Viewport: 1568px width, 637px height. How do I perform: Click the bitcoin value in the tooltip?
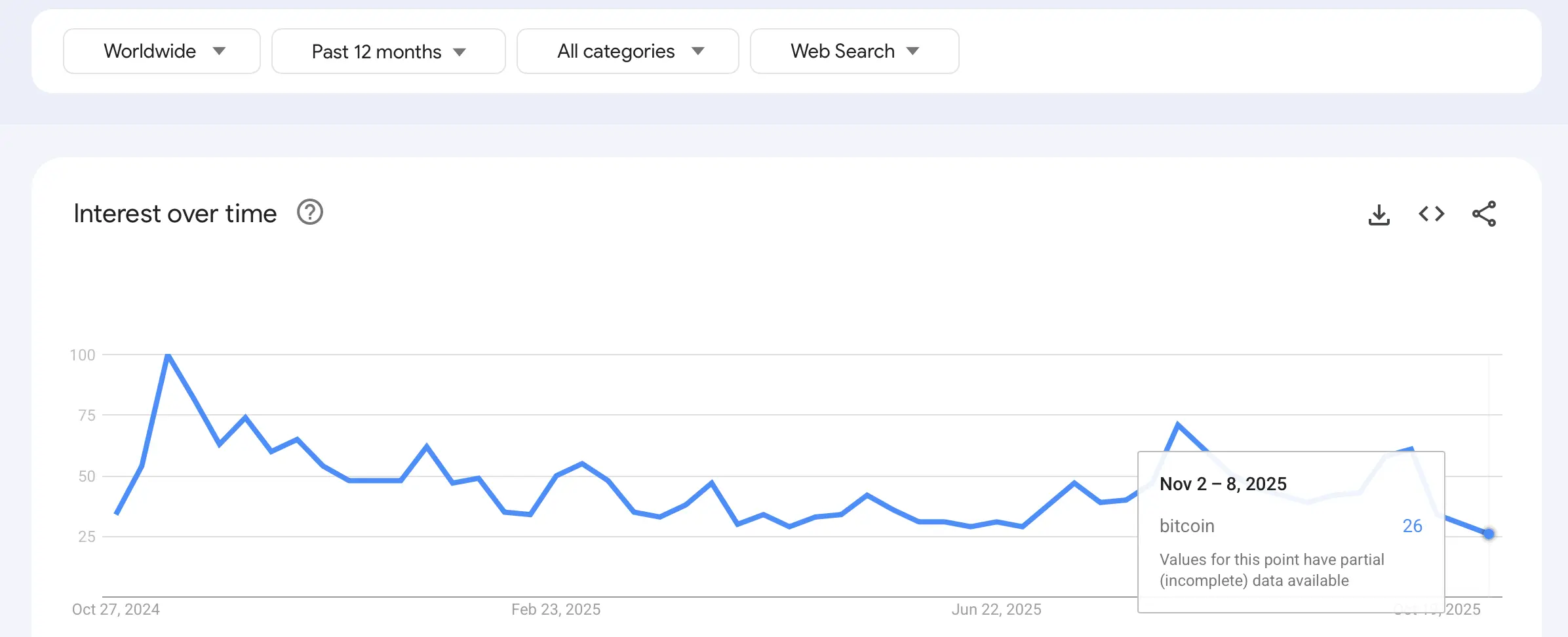(1413, 526)
